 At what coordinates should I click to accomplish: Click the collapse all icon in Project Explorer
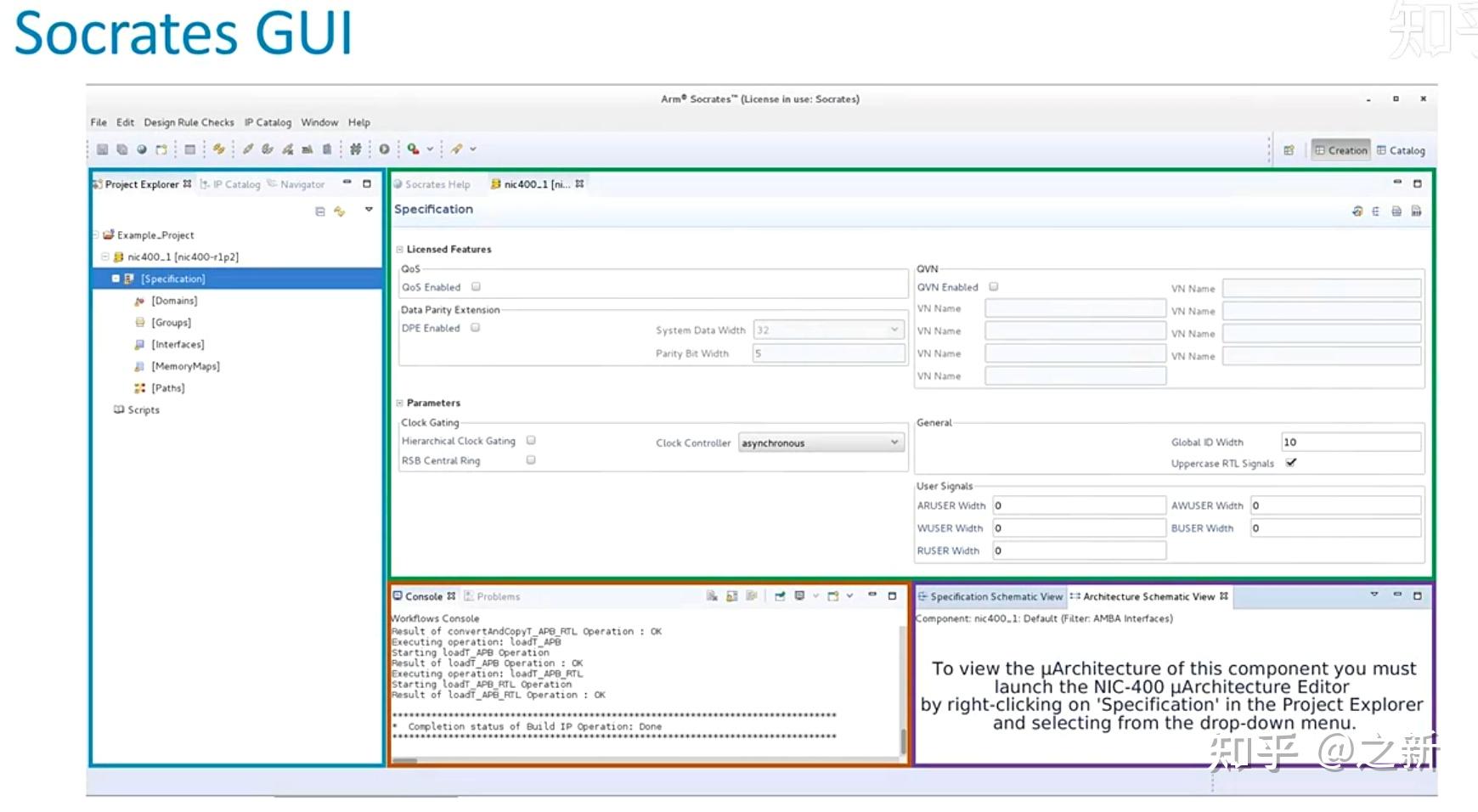tap(320, 211)
